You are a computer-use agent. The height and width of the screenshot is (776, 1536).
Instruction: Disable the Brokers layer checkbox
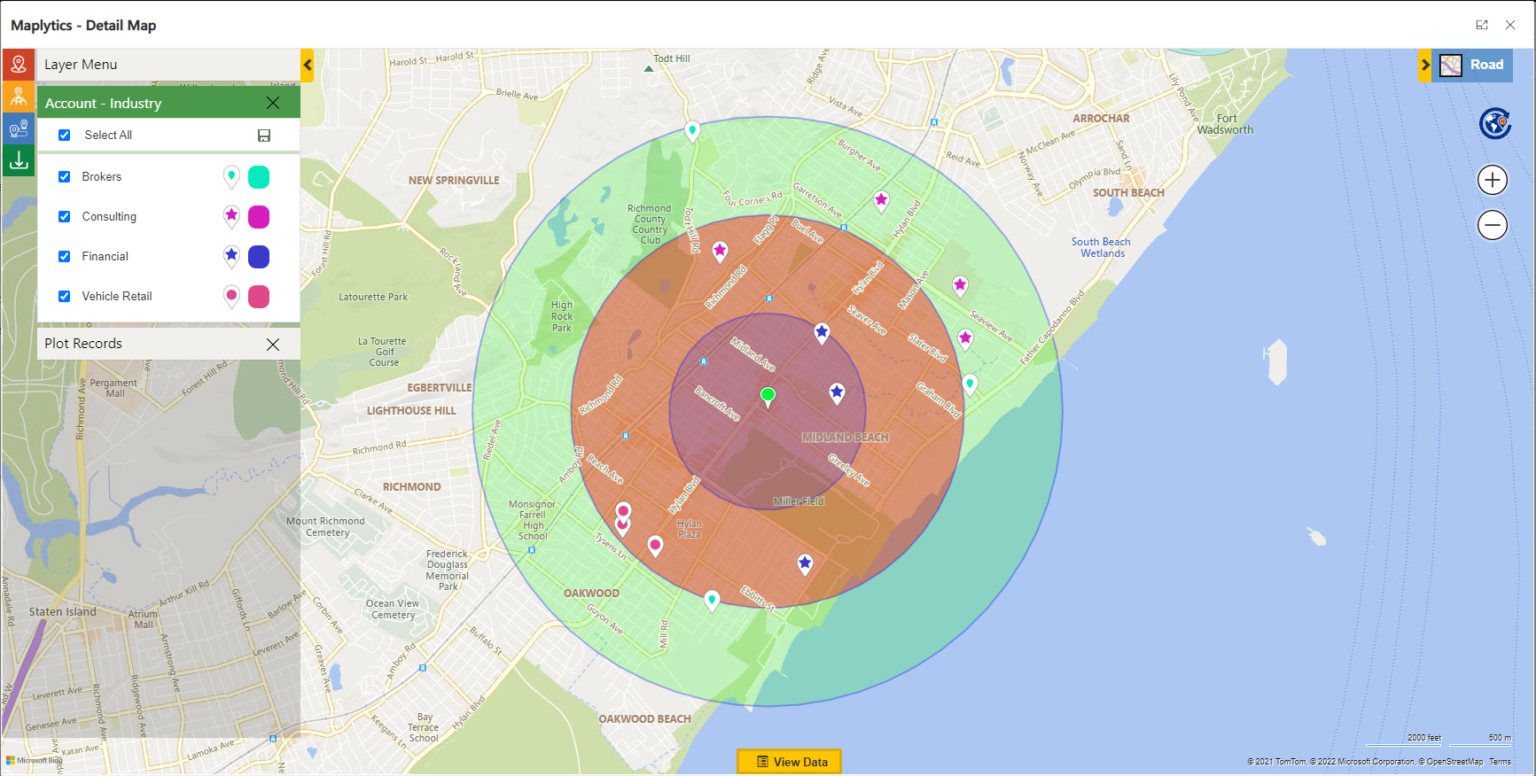[x=64, y=176]
